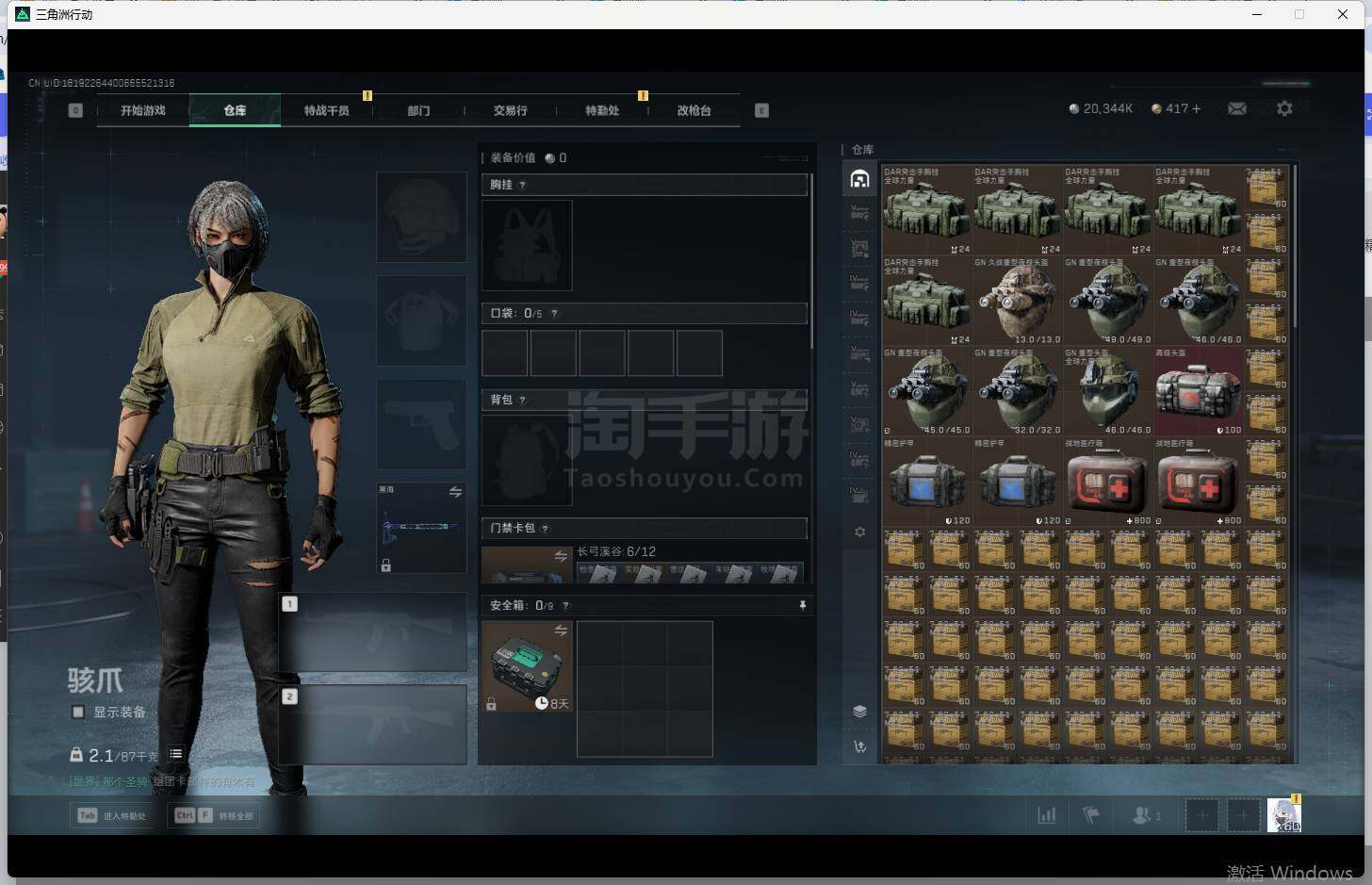Click the 装备价值 0 value label
The height and width of the screenshot is (885, 1372).
(x=529, y=157)
